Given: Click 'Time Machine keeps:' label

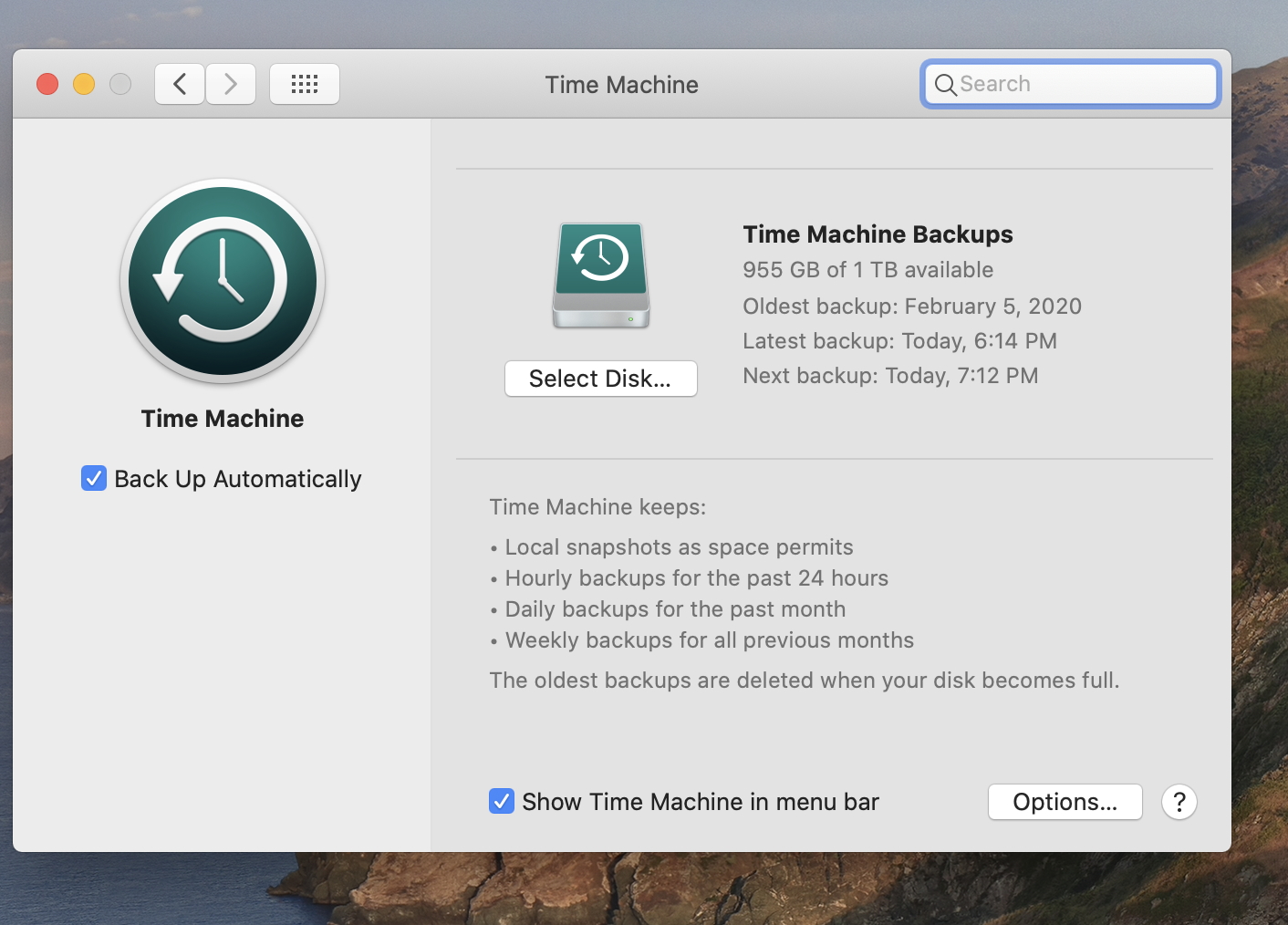Looking at the screenshot, I should tap(597, 507).
